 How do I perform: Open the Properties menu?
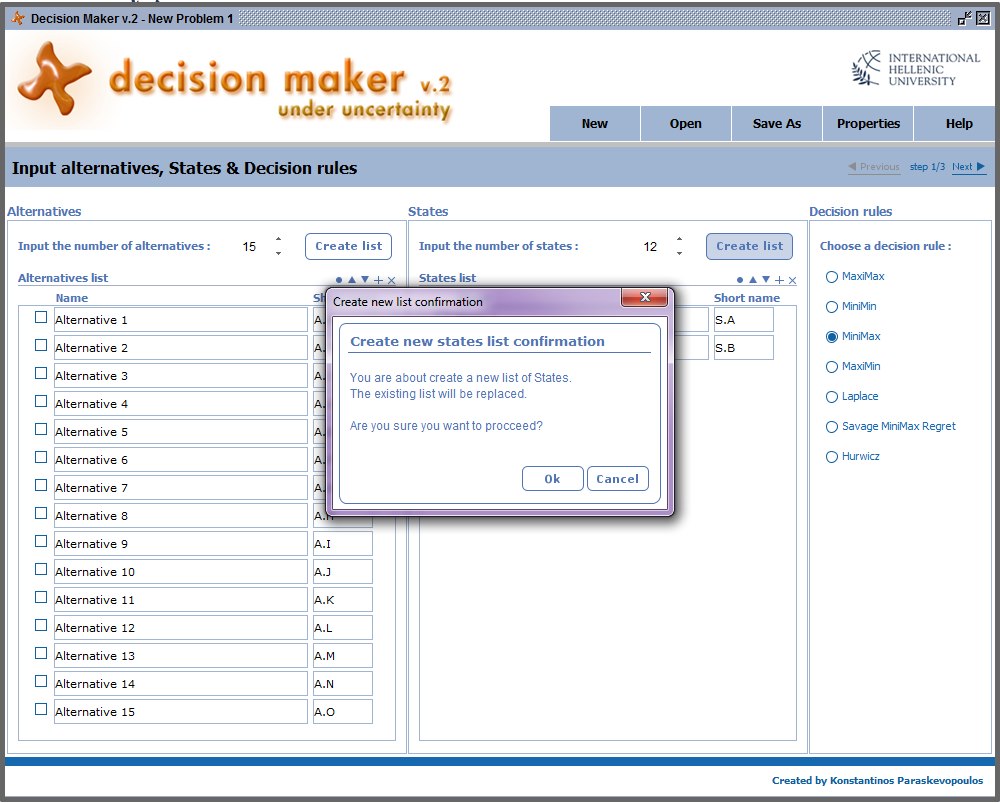tap(868, 124)
